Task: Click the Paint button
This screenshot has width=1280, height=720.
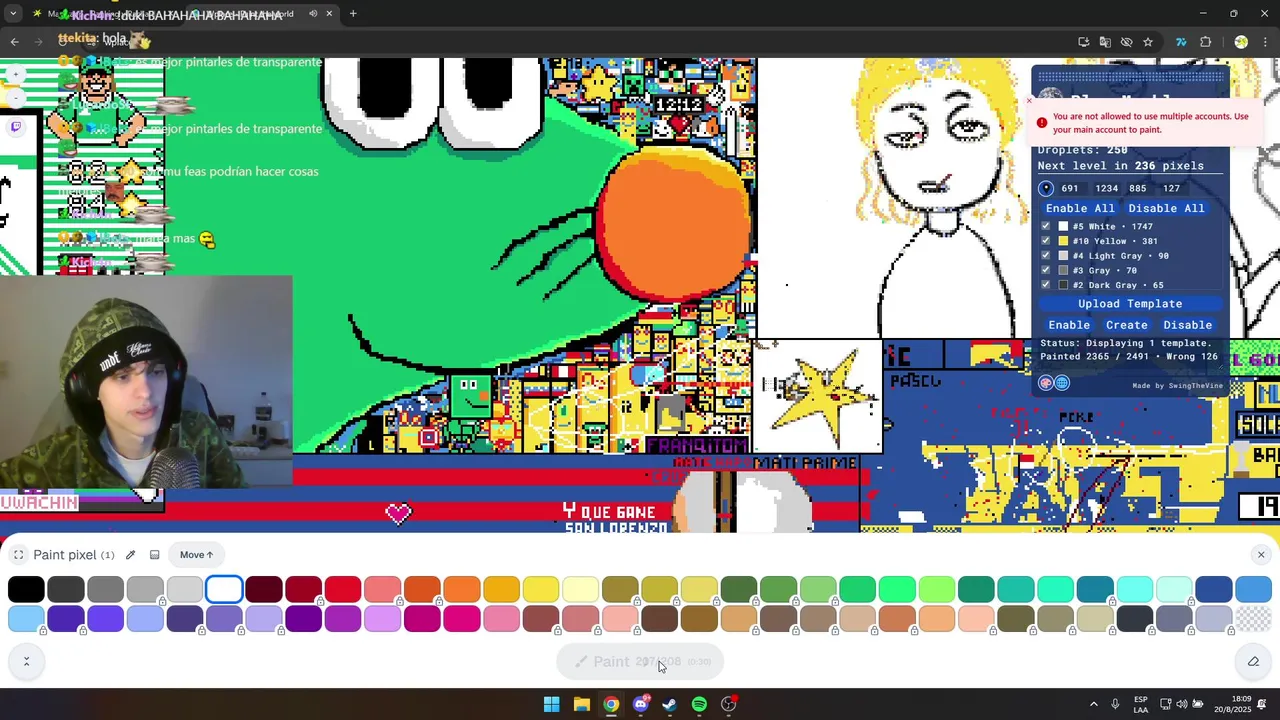Action: click(640, 661)
